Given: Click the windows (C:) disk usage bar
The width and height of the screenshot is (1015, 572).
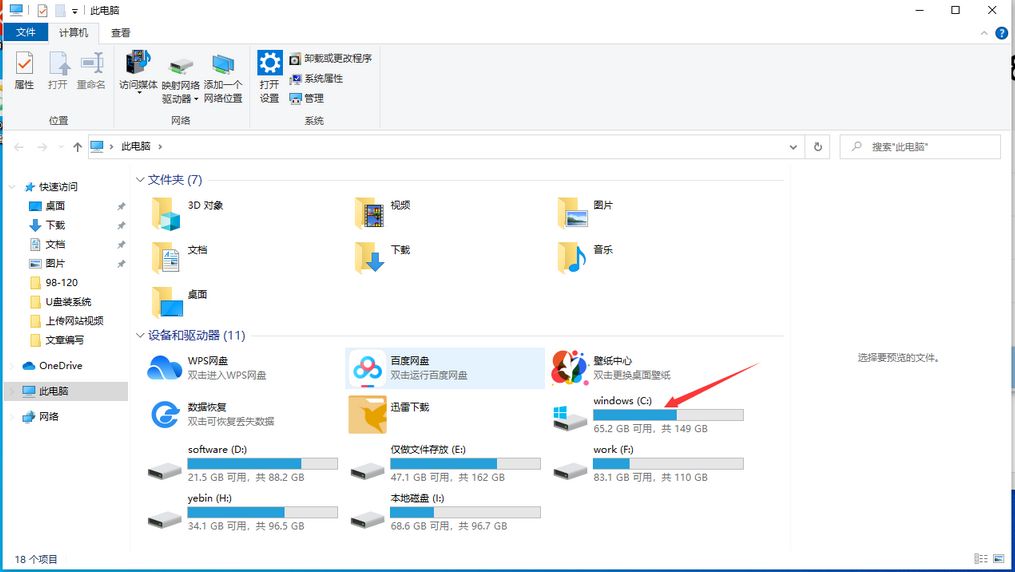Looking at the screenshot, I should point(668,415).
